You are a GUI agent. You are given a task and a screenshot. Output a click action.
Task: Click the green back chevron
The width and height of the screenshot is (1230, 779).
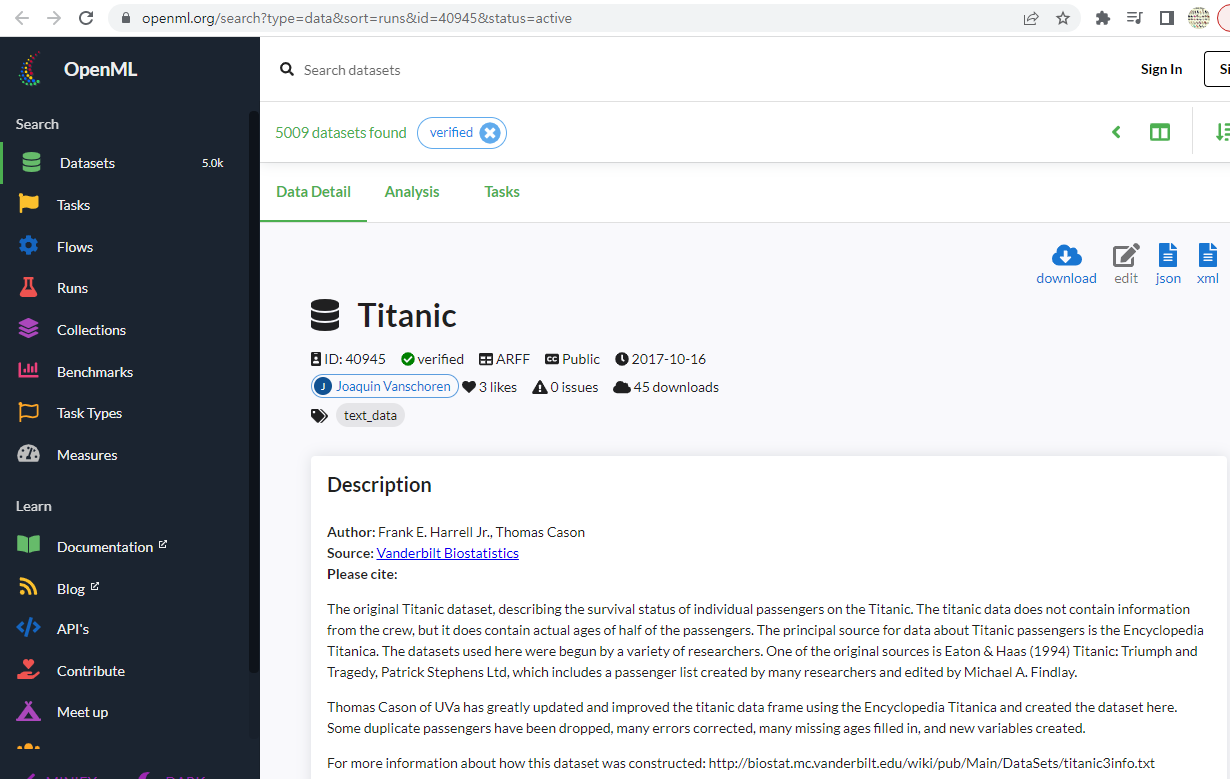pos(1117,132)
